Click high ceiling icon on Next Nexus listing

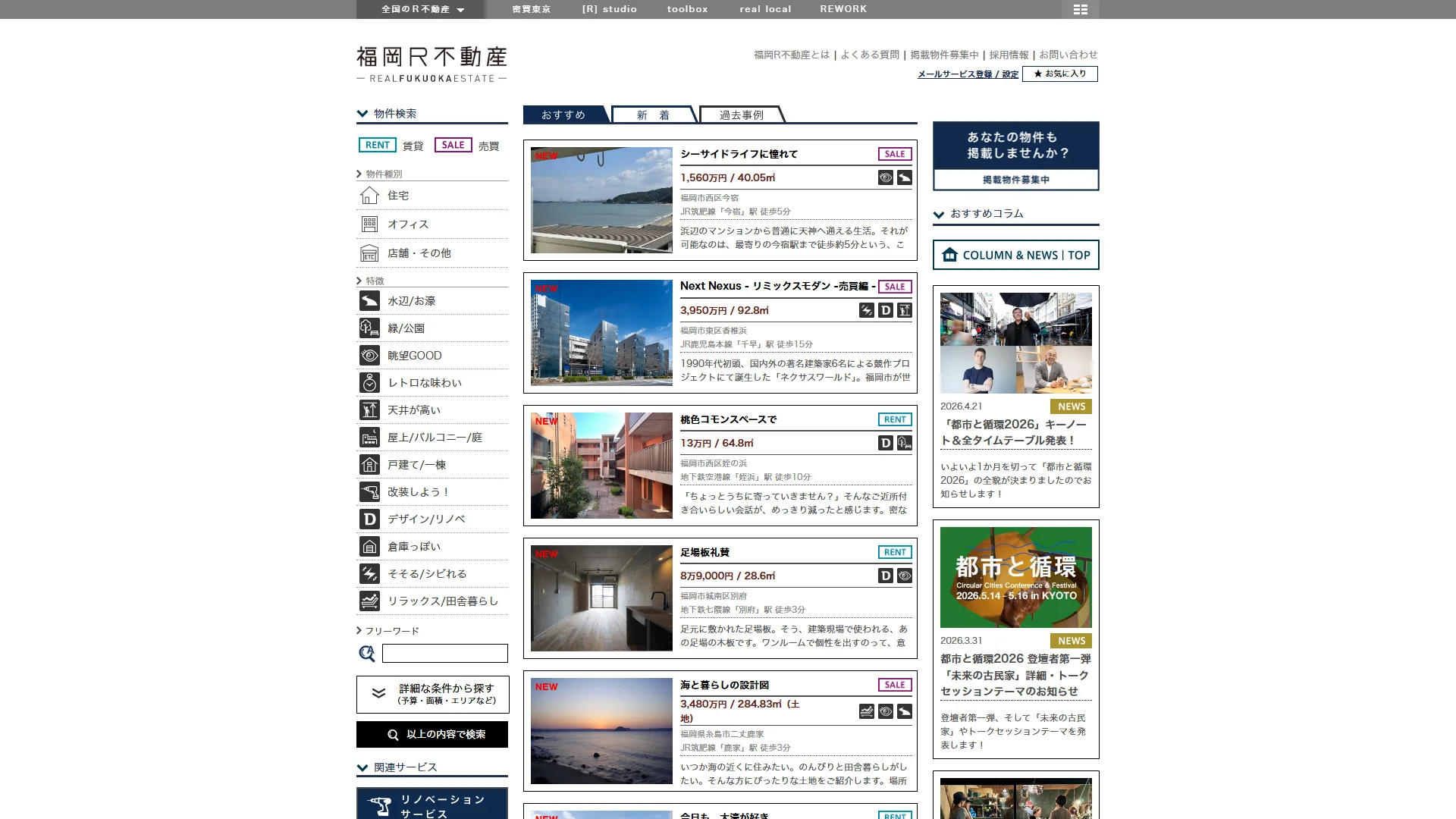pyautogui.click(x=905, y=310)
